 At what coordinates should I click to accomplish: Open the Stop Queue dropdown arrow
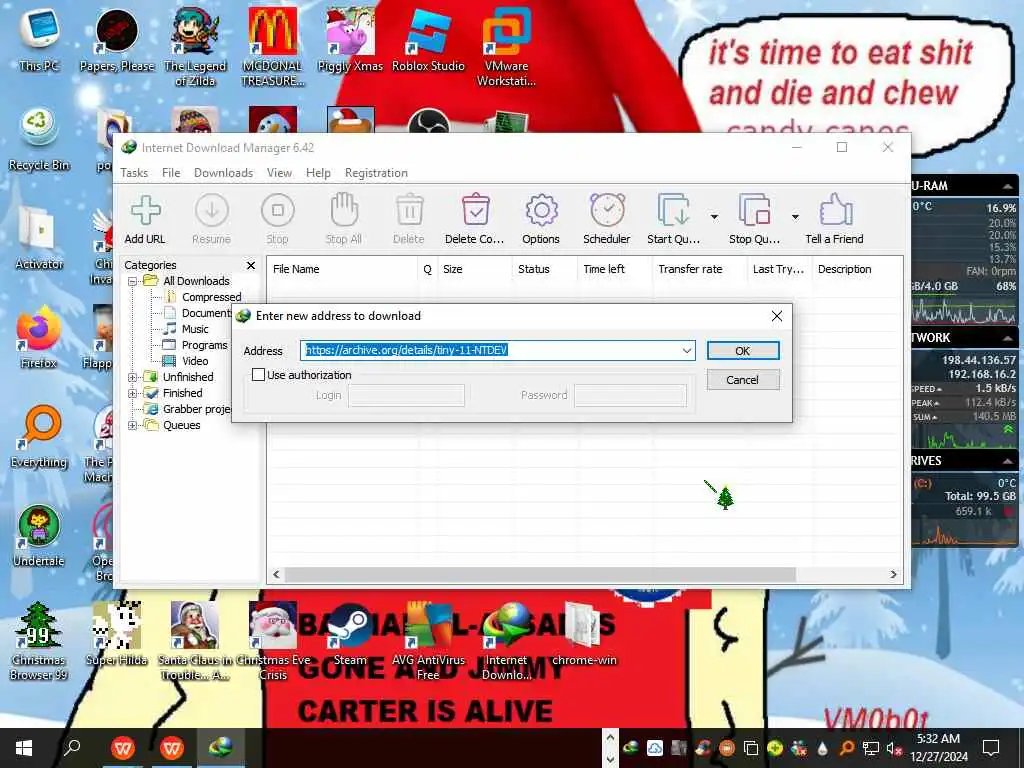pos(795,216)
